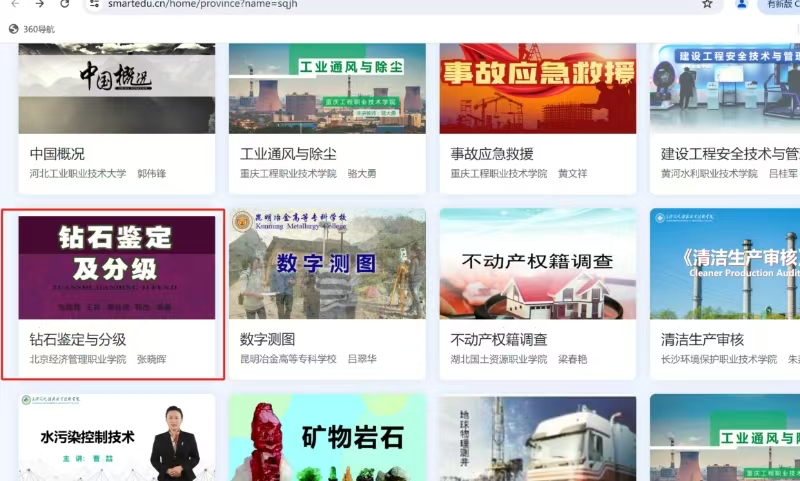The width and height of the screenshot is (800, 481).
Task: Open the 数字测图 course title link
Action: (x=267, y=339)
